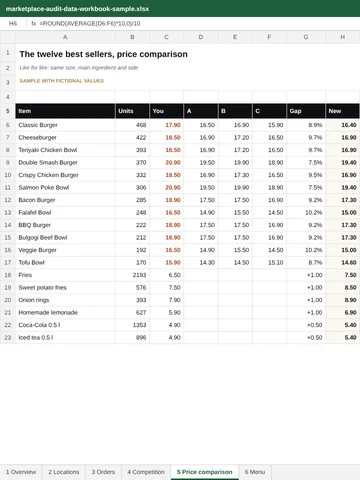The height and width of the screenshot is (480, 360).
Task: Switch to the 2 Locations tab
Action: [64, 472]
